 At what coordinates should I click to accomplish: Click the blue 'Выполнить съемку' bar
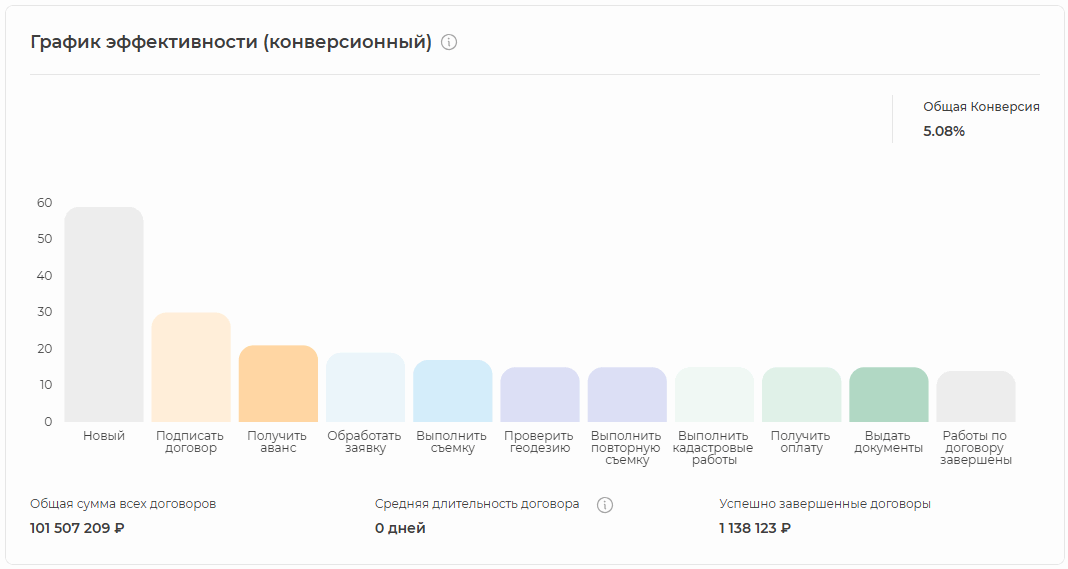(x=452, y=391)
